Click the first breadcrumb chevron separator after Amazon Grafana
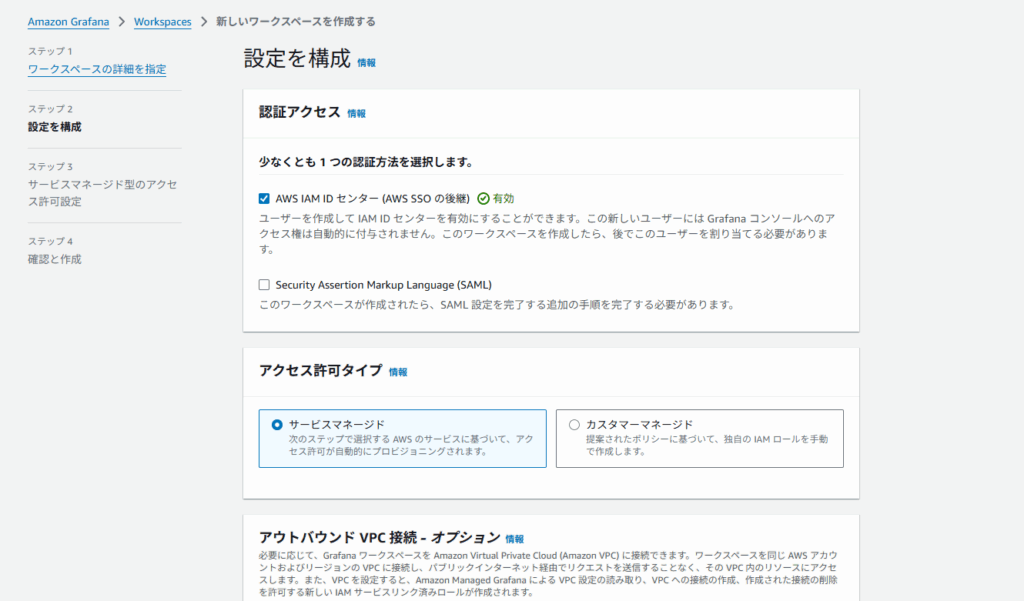 [121, 22]
